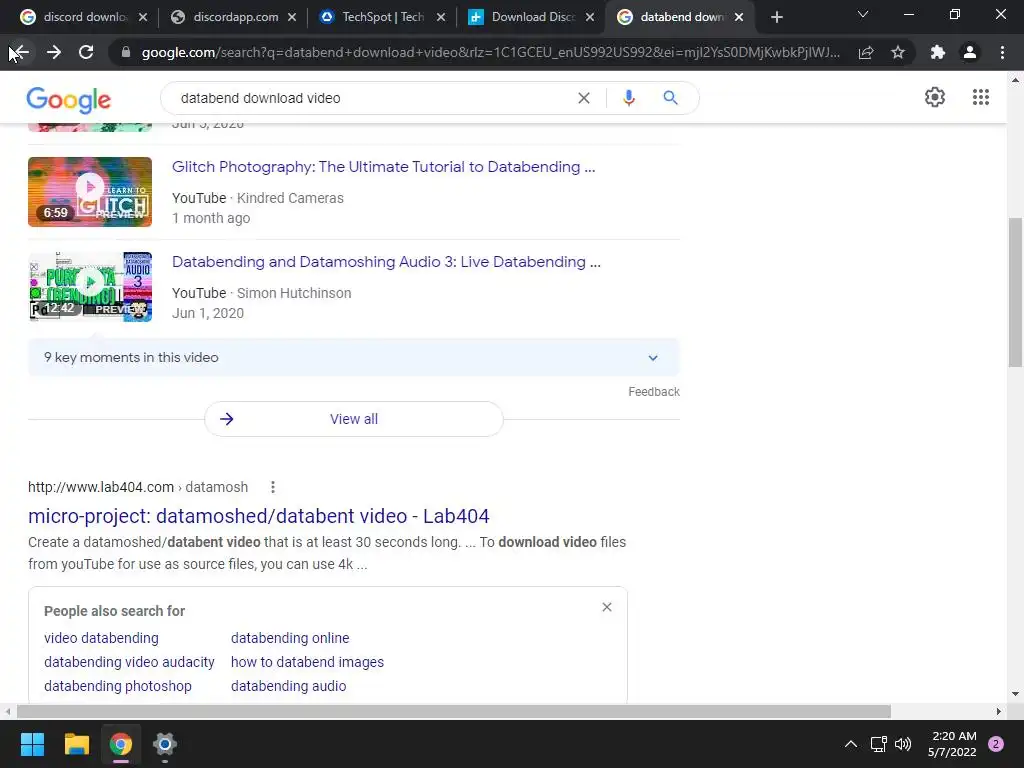Expand 9 key moments in this video
This screenshot has width=1024, height=768.
[353, 357]
